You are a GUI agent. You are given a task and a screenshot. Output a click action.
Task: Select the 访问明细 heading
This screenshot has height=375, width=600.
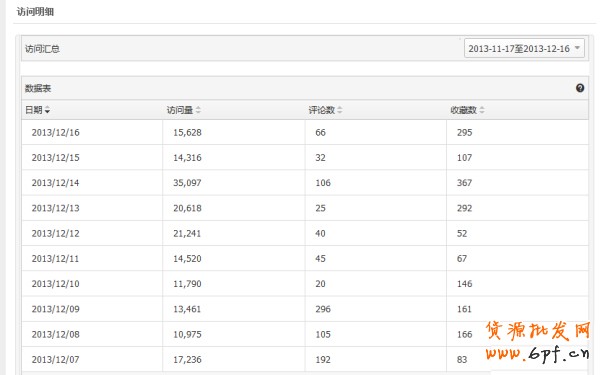click(35, 12)
